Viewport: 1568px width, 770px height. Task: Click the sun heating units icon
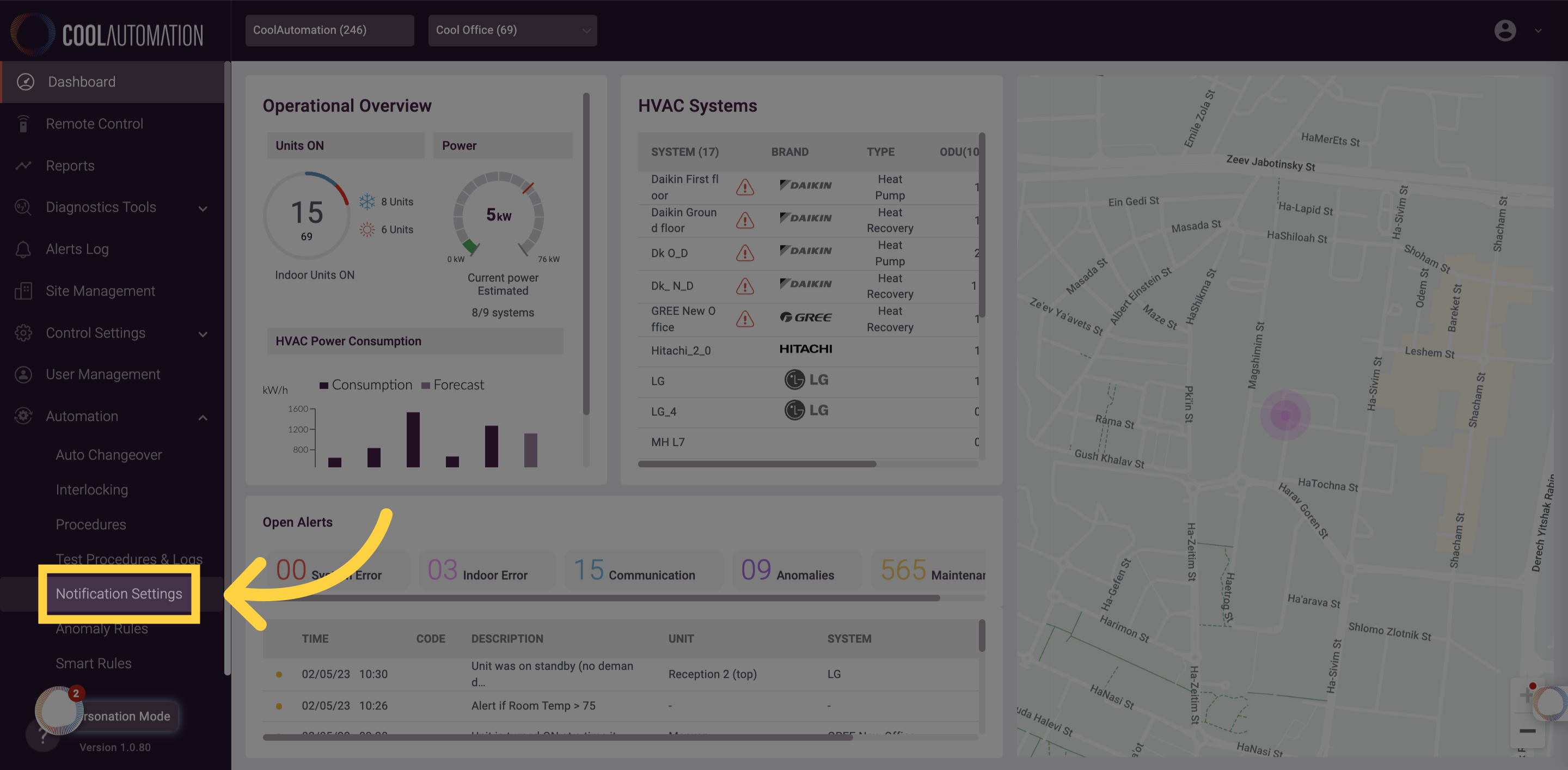click(367, 229)
